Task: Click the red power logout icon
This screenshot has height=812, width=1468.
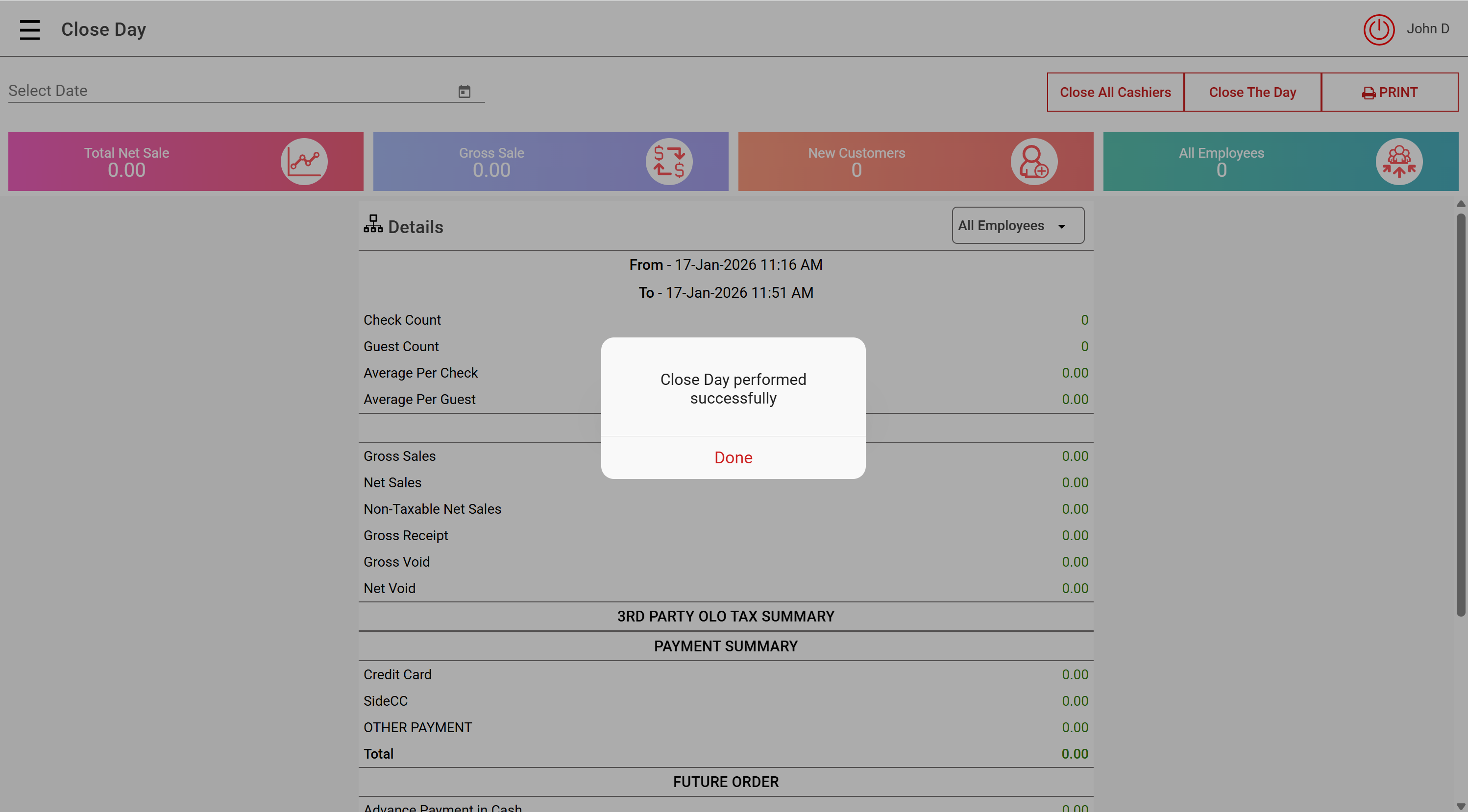Action: 1378,29
